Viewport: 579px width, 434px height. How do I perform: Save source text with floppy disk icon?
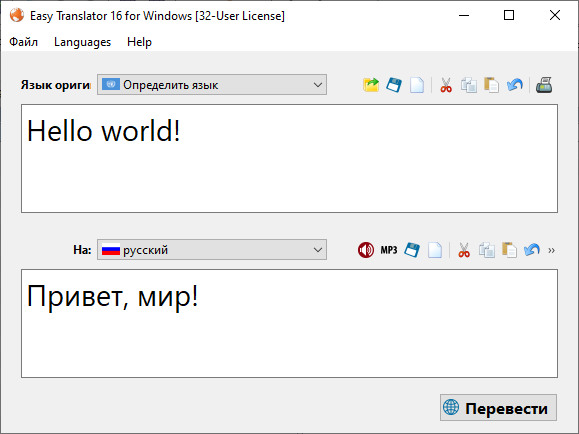pos(394,85)
